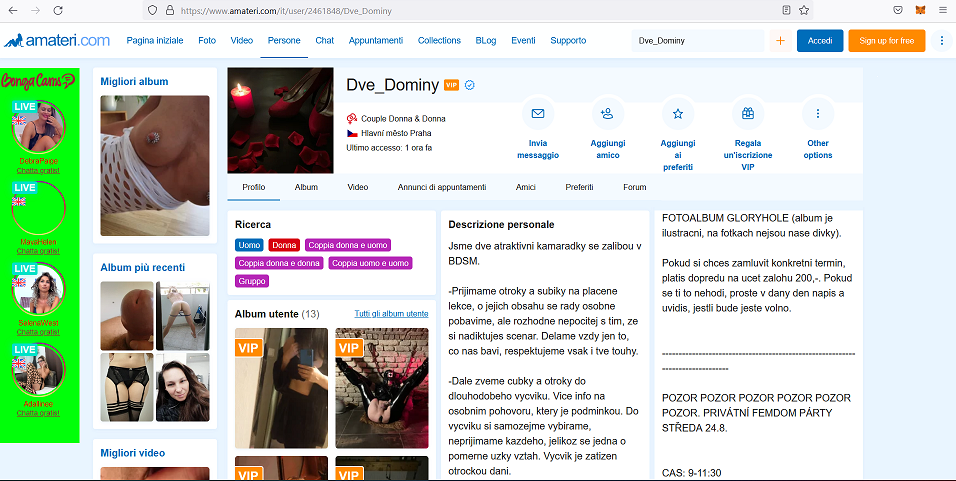Toggle the red Donna search tag

click(x=284, y=245)
